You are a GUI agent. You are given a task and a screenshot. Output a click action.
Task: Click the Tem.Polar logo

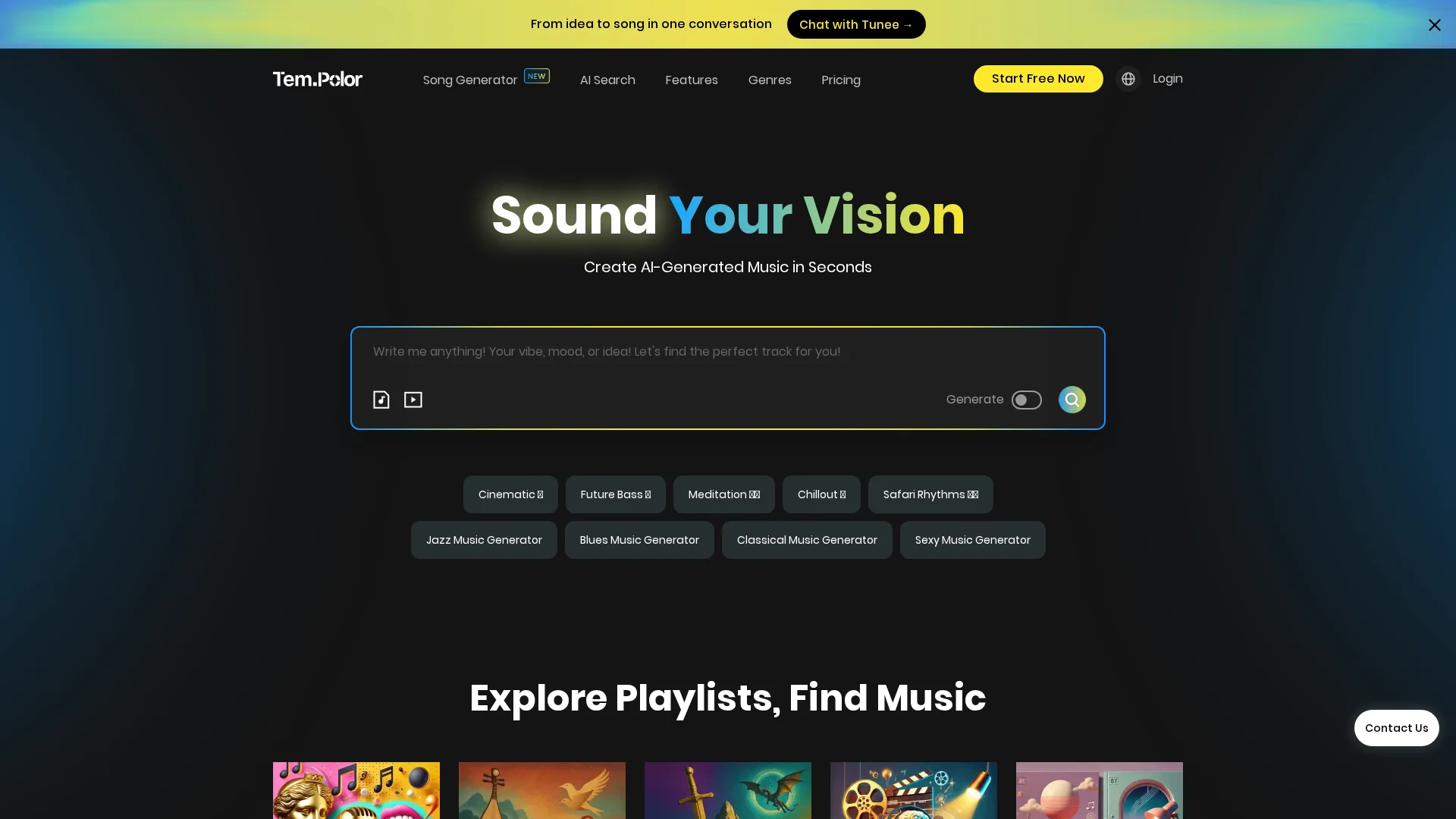point(318,79)
